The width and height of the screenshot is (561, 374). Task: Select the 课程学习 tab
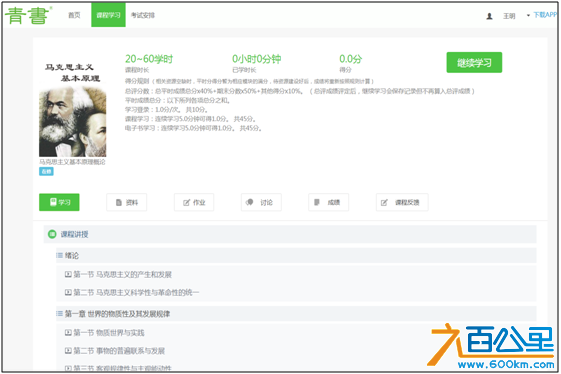pyautogui.click(x=108, y=15)
